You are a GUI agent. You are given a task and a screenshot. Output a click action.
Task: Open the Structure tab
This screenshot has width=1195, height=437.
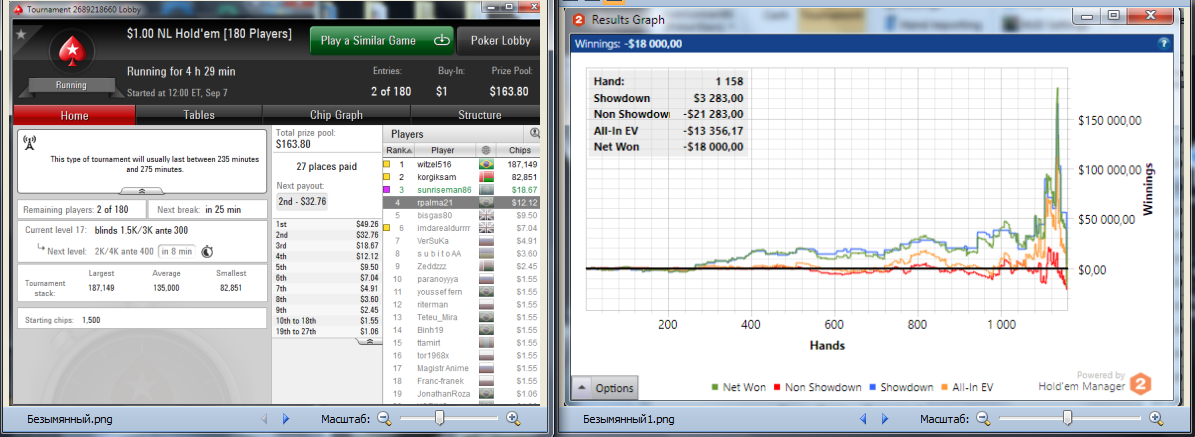click(x=479, y=115)
